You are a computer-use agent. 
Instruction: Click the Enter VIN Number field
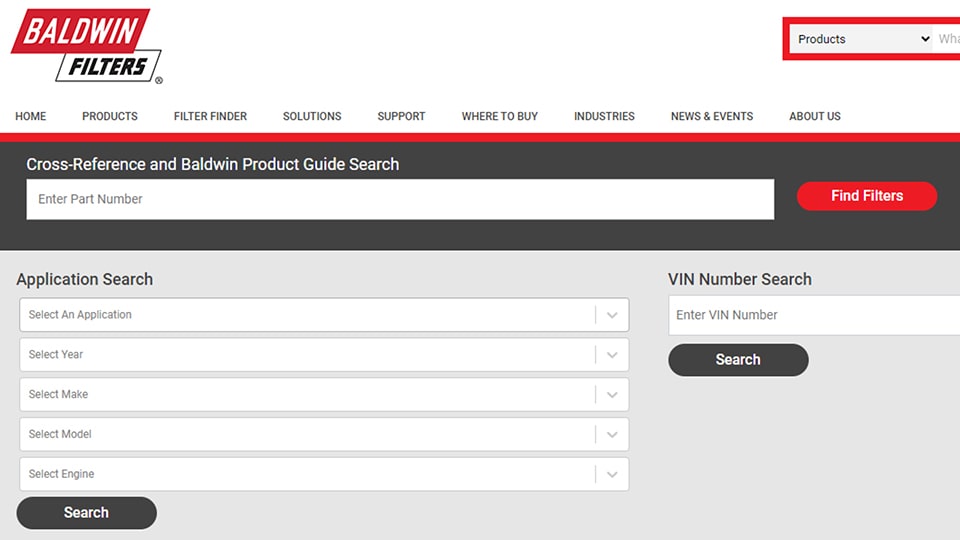tap(812, 315)
